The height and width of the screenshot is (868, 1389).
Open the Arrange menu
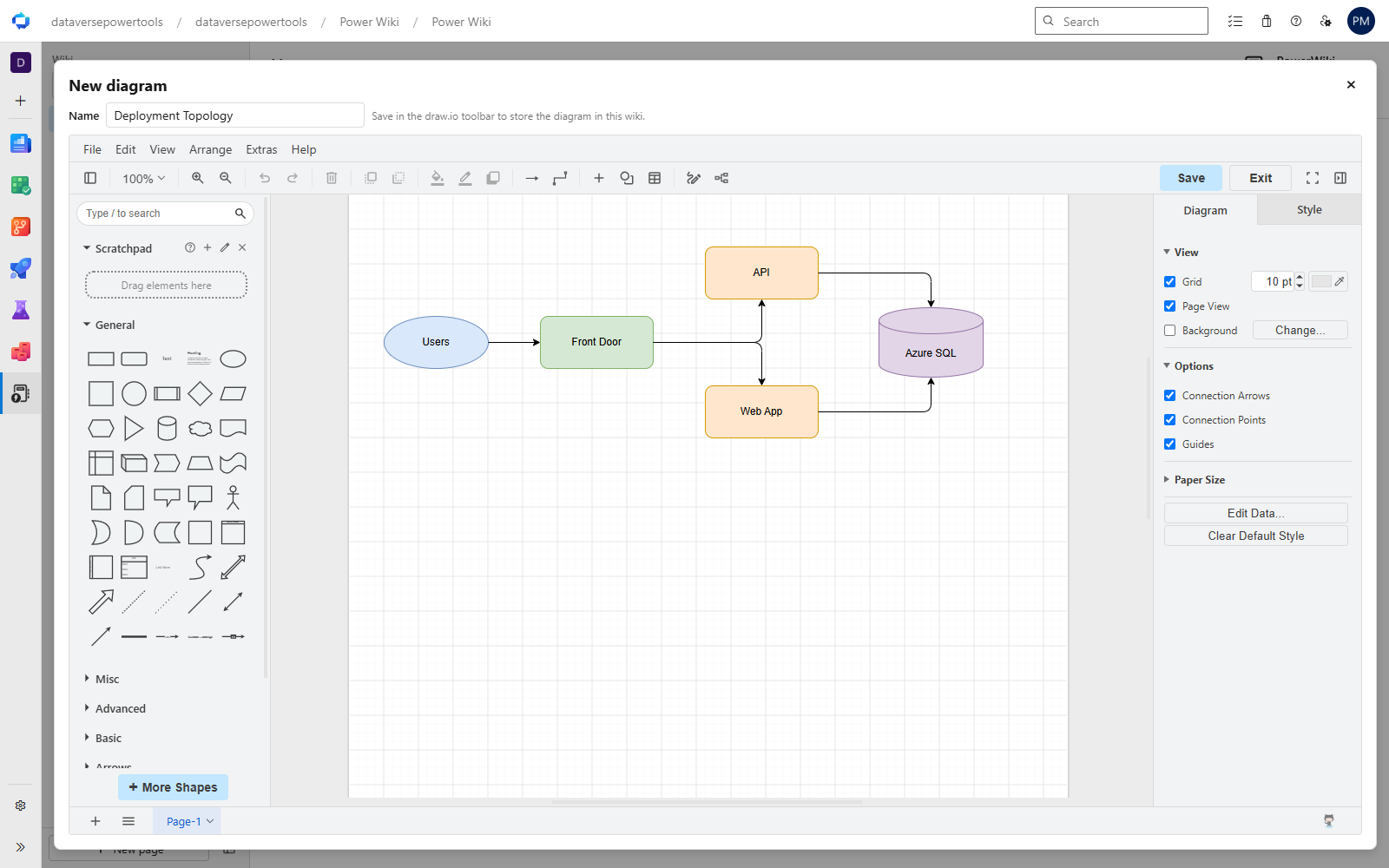click(211, 149)
